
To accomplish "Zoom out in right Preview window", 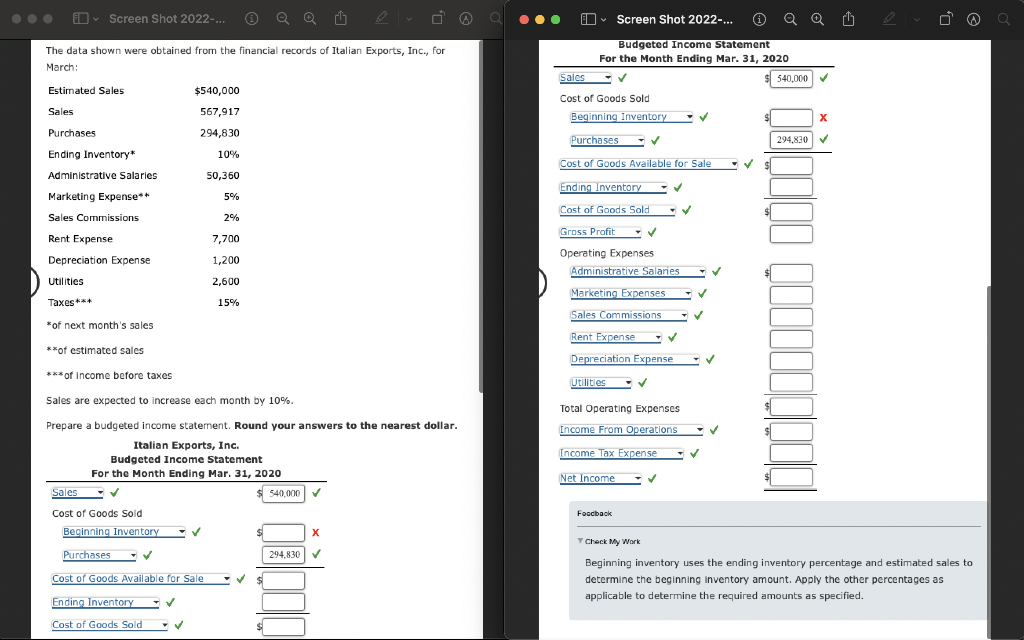I will click(790, 20).
